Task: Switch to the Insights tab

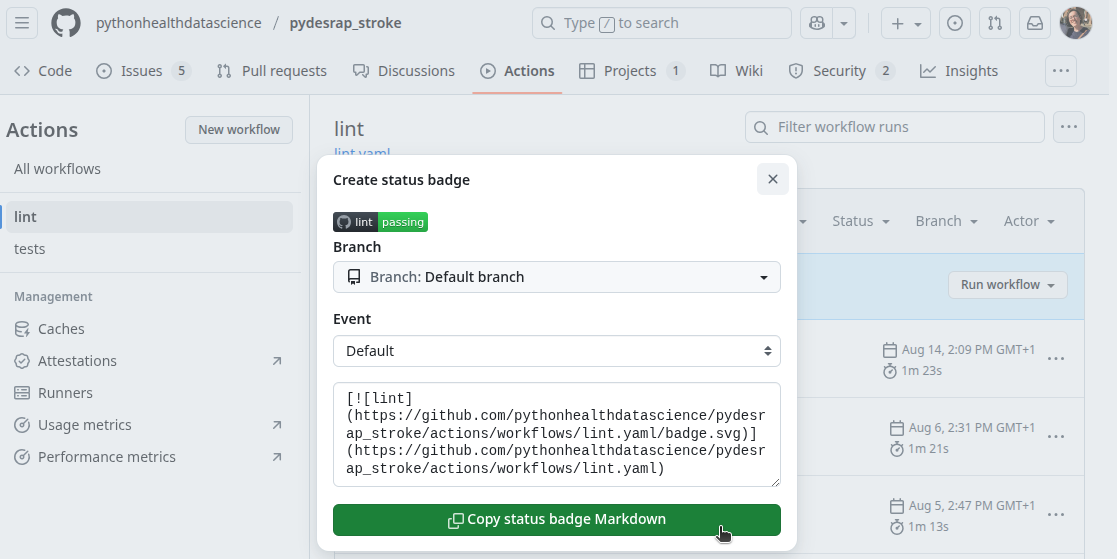Action: 959,71
